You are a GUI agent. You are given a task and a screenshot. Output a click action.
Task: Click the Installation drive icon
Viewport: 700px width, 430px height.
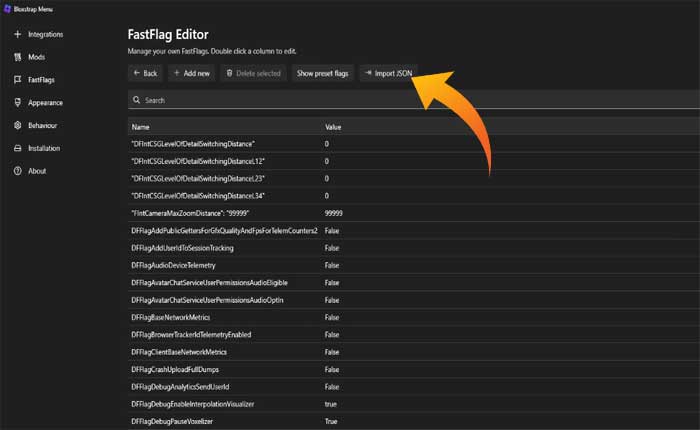click(17, 148)
